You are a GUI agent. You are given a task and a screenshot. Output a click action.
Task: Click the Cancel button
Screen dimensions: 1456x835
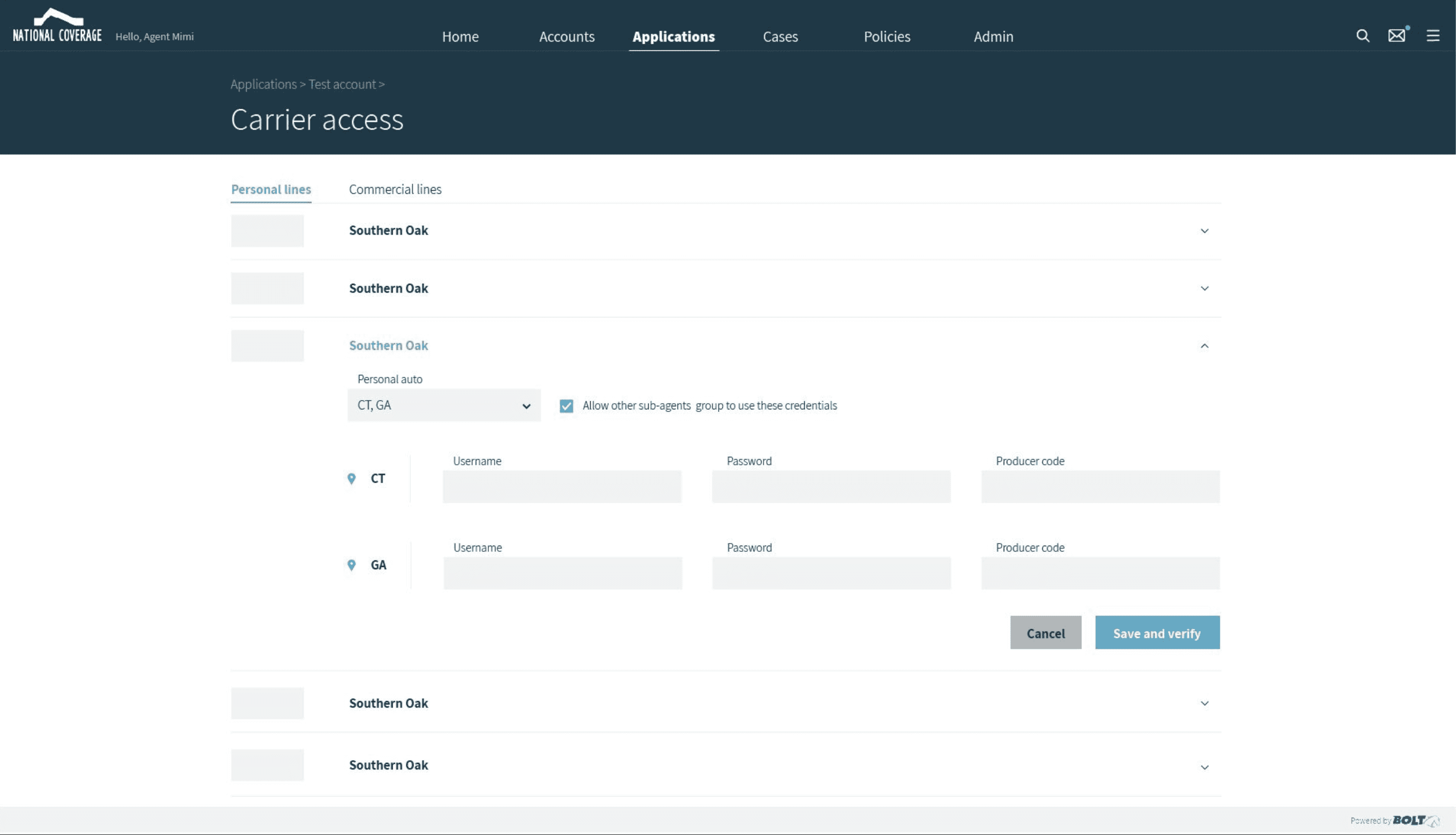pos(1045,633)
